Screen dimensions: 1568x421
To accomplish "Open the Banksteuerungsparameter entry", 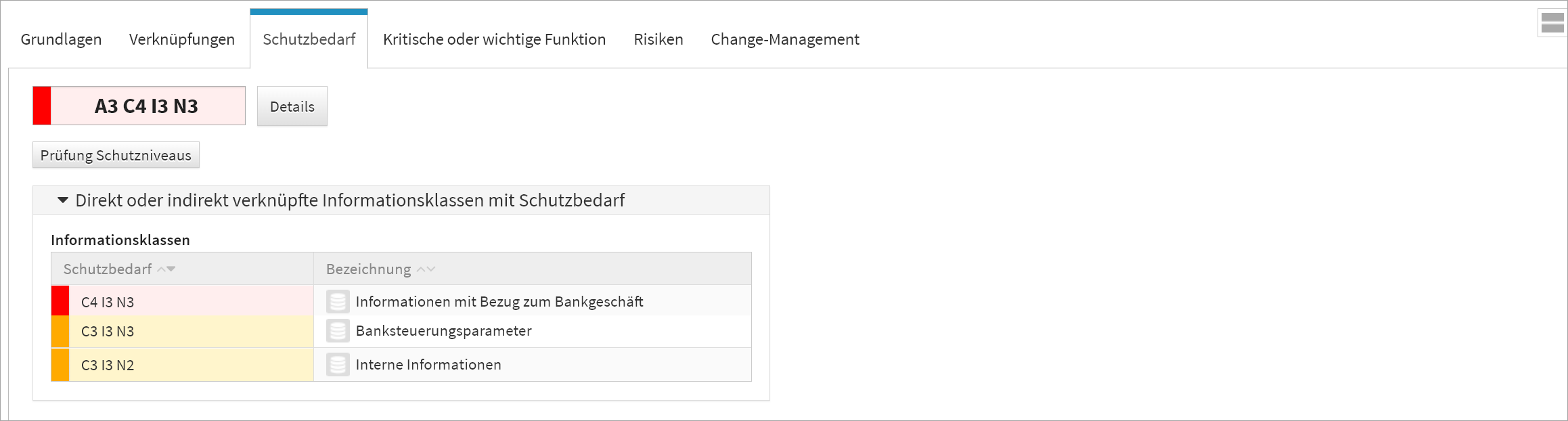I will point(443,331).
